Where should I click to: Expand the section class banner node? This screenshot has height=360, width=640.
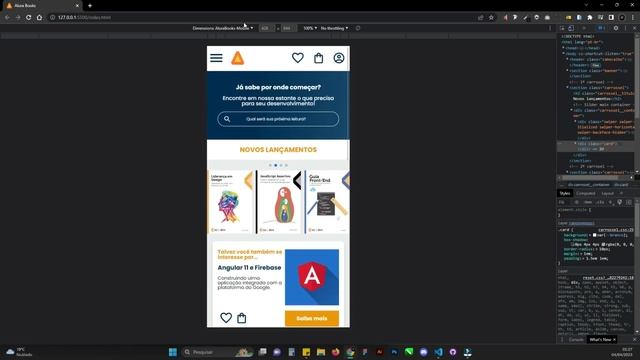[x=567, y=71]
